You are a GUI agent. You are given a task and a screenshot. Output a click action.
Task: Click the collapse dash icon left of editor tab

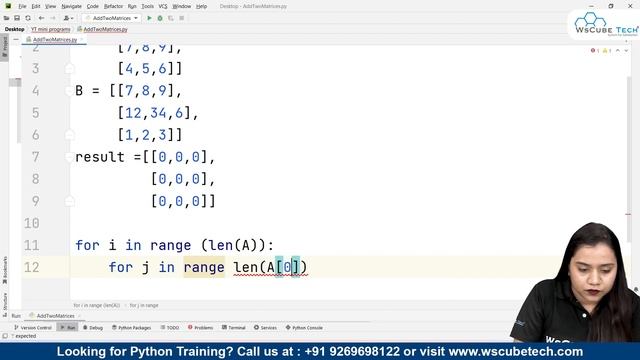point(16,40)
